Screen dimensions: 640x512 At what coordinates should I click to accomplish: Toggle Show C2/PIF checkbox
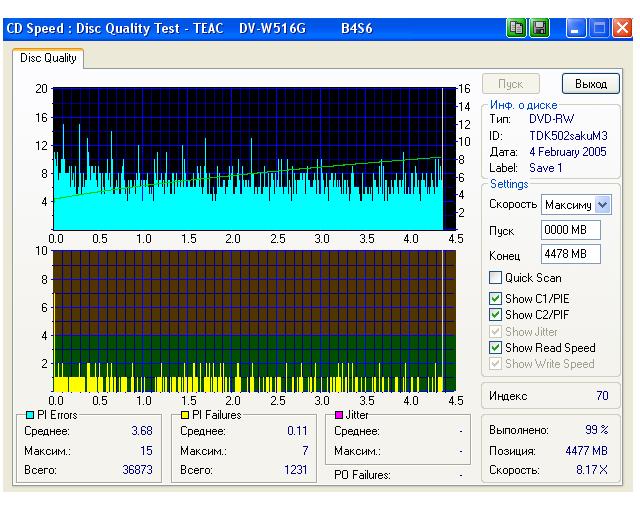(495, 315)
